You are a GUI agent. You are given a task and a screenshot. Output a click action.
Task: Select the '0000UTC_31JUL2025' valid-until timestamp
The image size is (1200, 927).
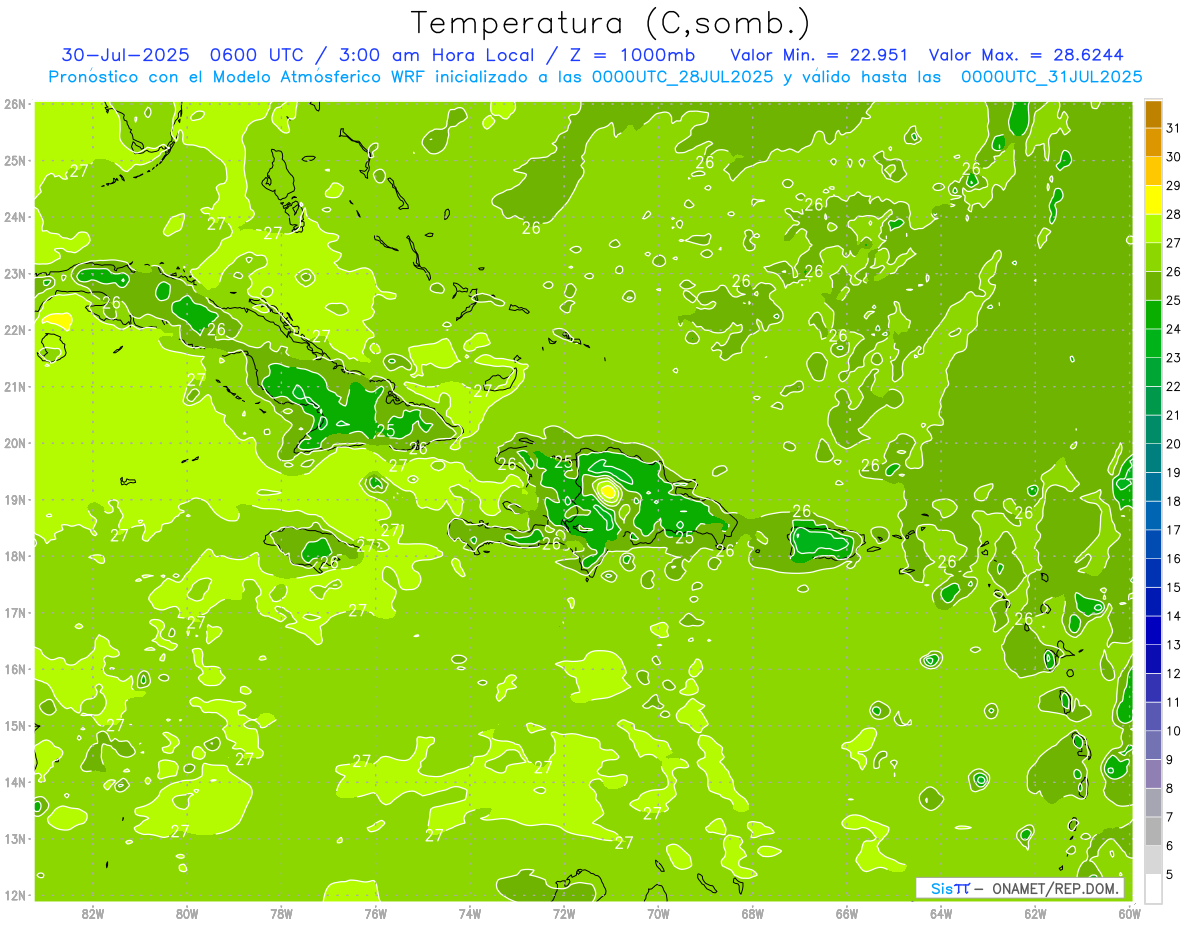[1051, 76]
